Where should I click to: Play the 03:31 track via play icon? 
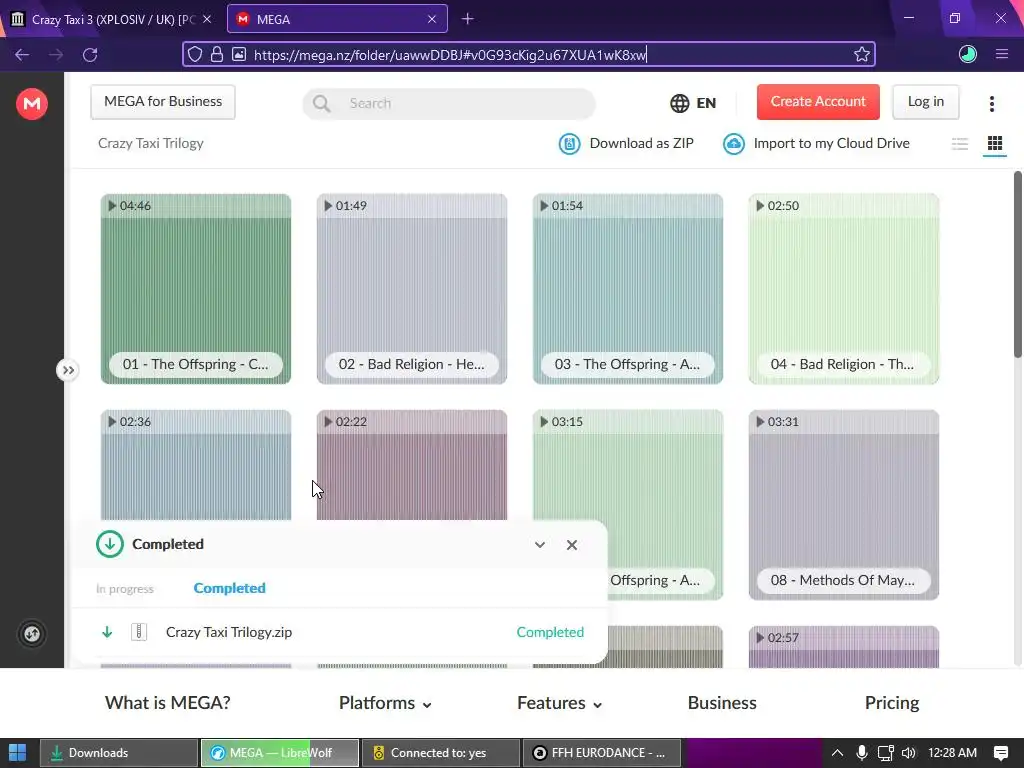(760, 422)
